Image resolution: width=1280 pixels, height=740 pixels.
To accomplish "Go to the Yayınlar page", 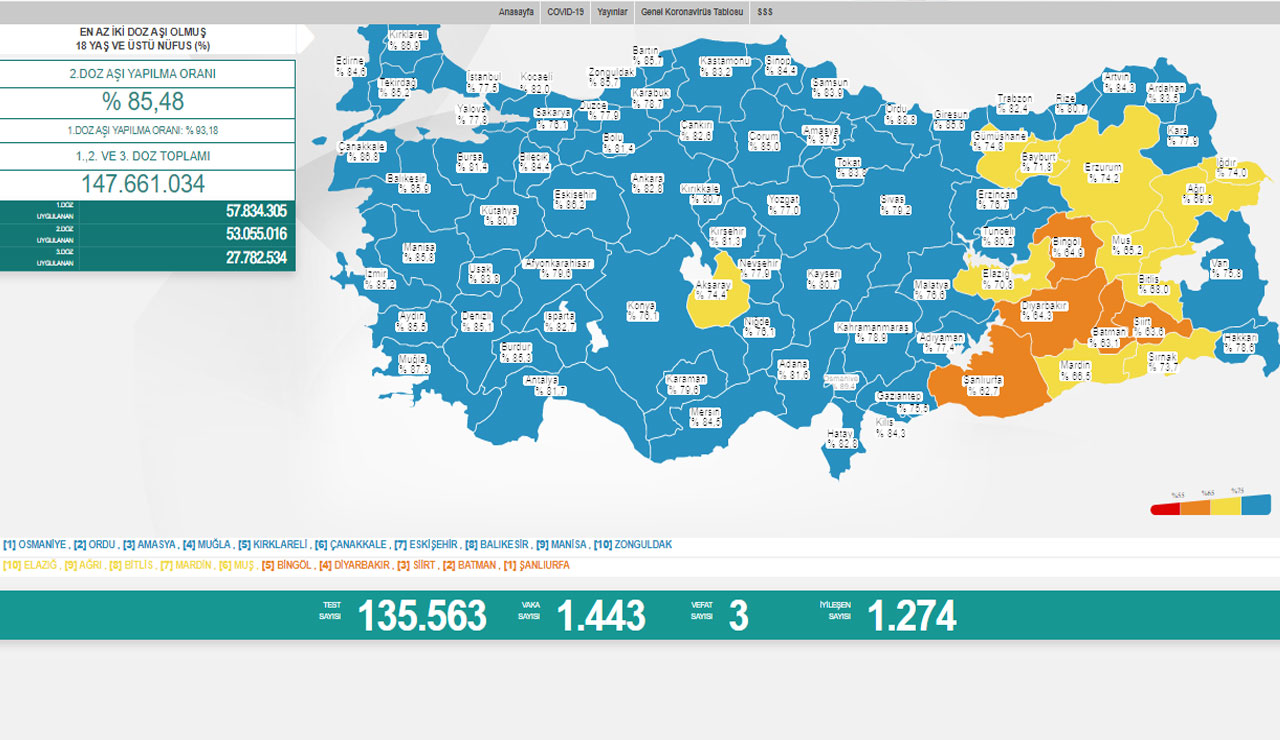I will [612, 12].
